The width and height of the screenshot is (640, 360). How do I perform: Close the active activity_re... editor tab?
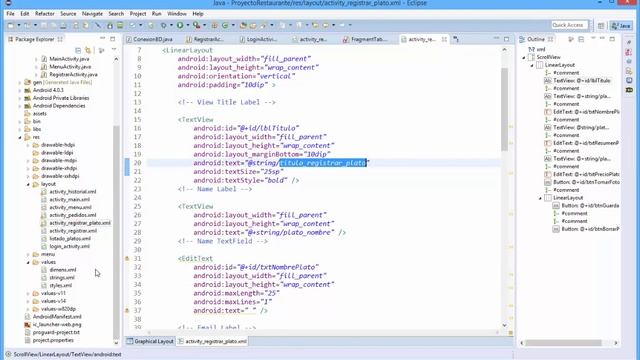[444, 39]
